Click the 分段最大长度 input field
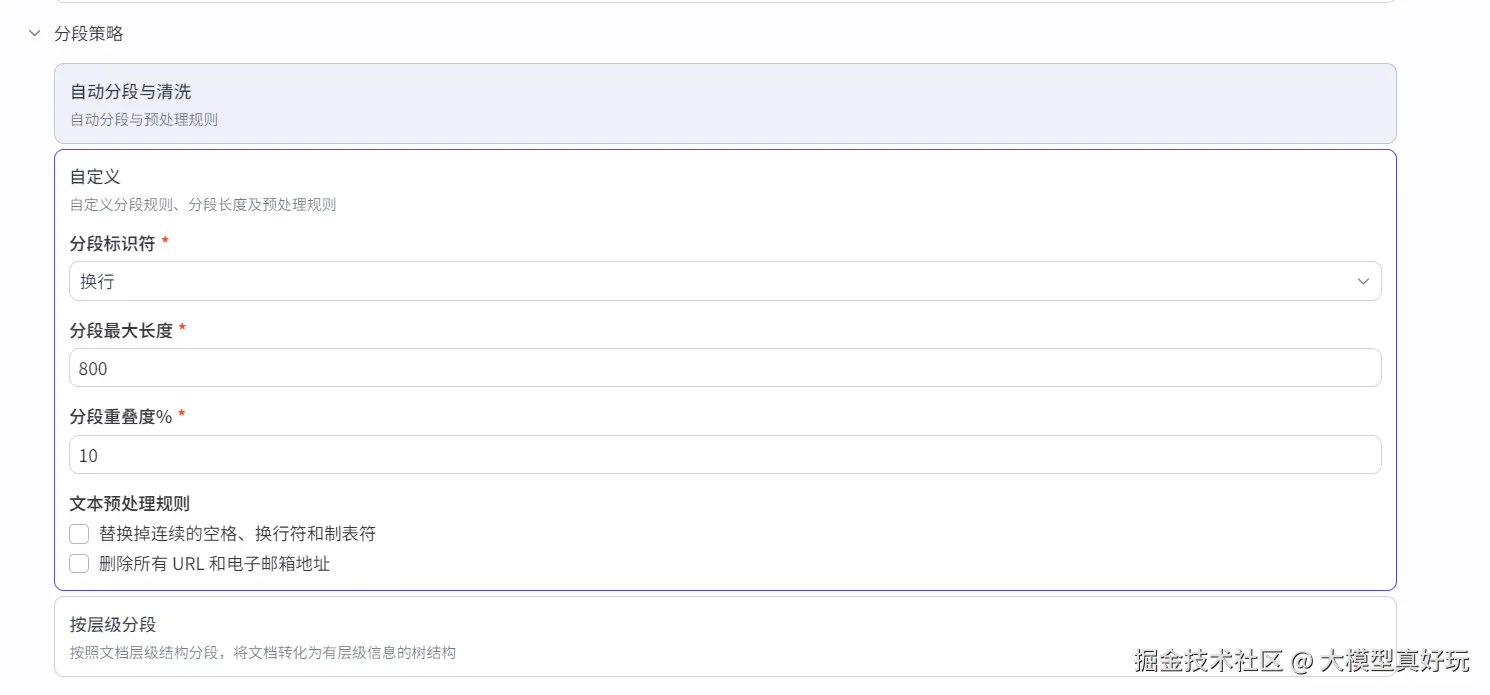1490x695 pixels. click(724, 368)
